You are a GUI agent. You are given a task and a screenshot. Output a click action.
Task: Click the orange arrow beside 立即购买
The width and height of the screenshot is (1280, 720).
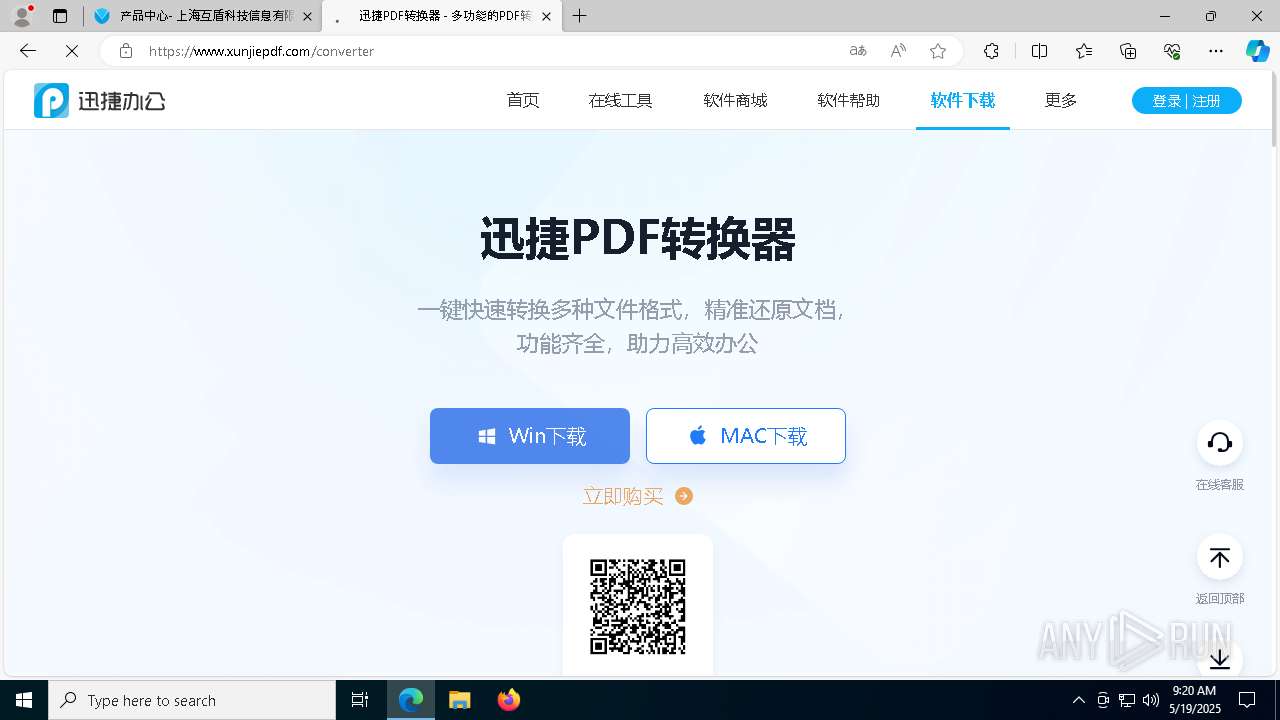(x=684, y=496)
